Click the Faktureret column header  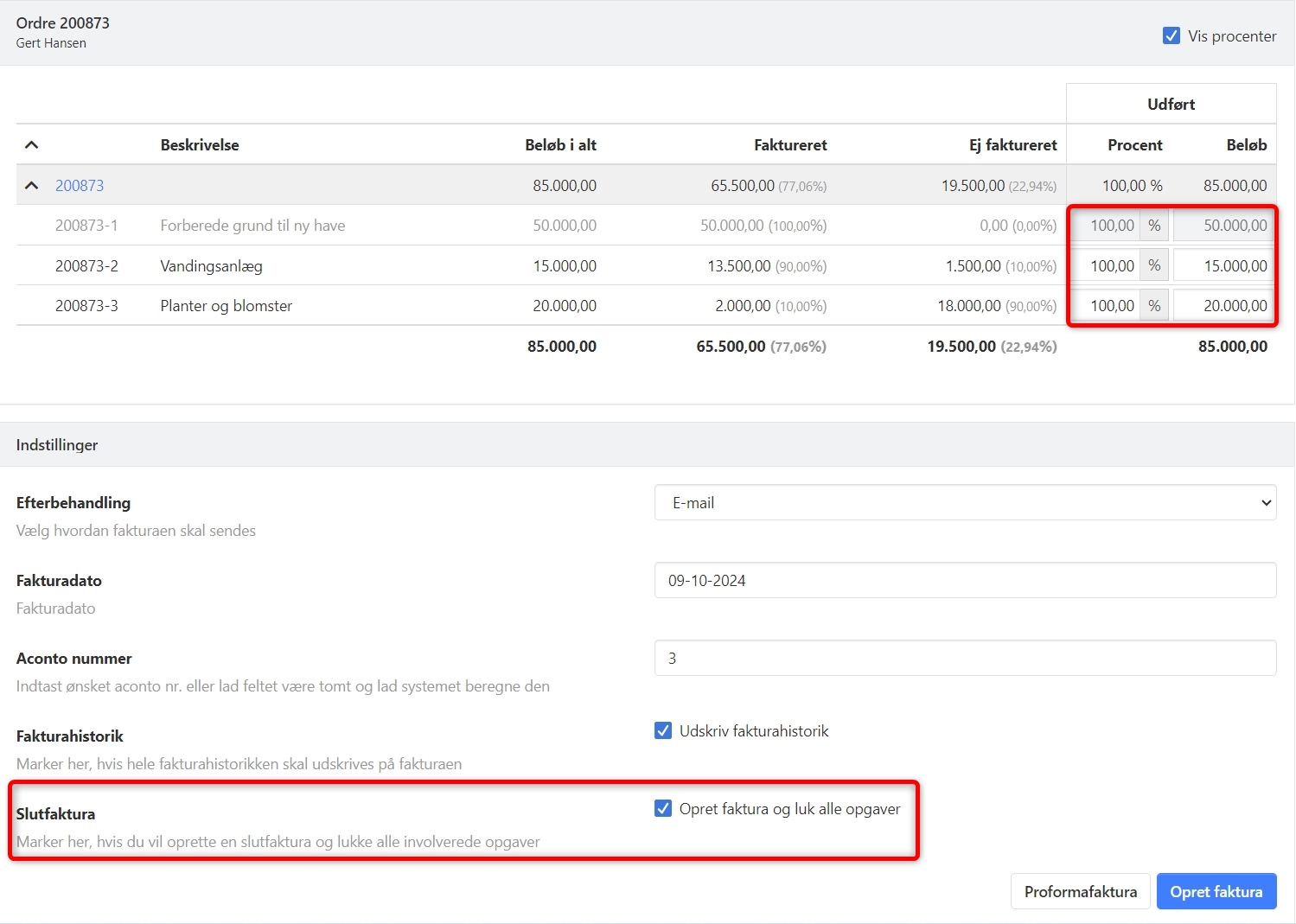790,145
